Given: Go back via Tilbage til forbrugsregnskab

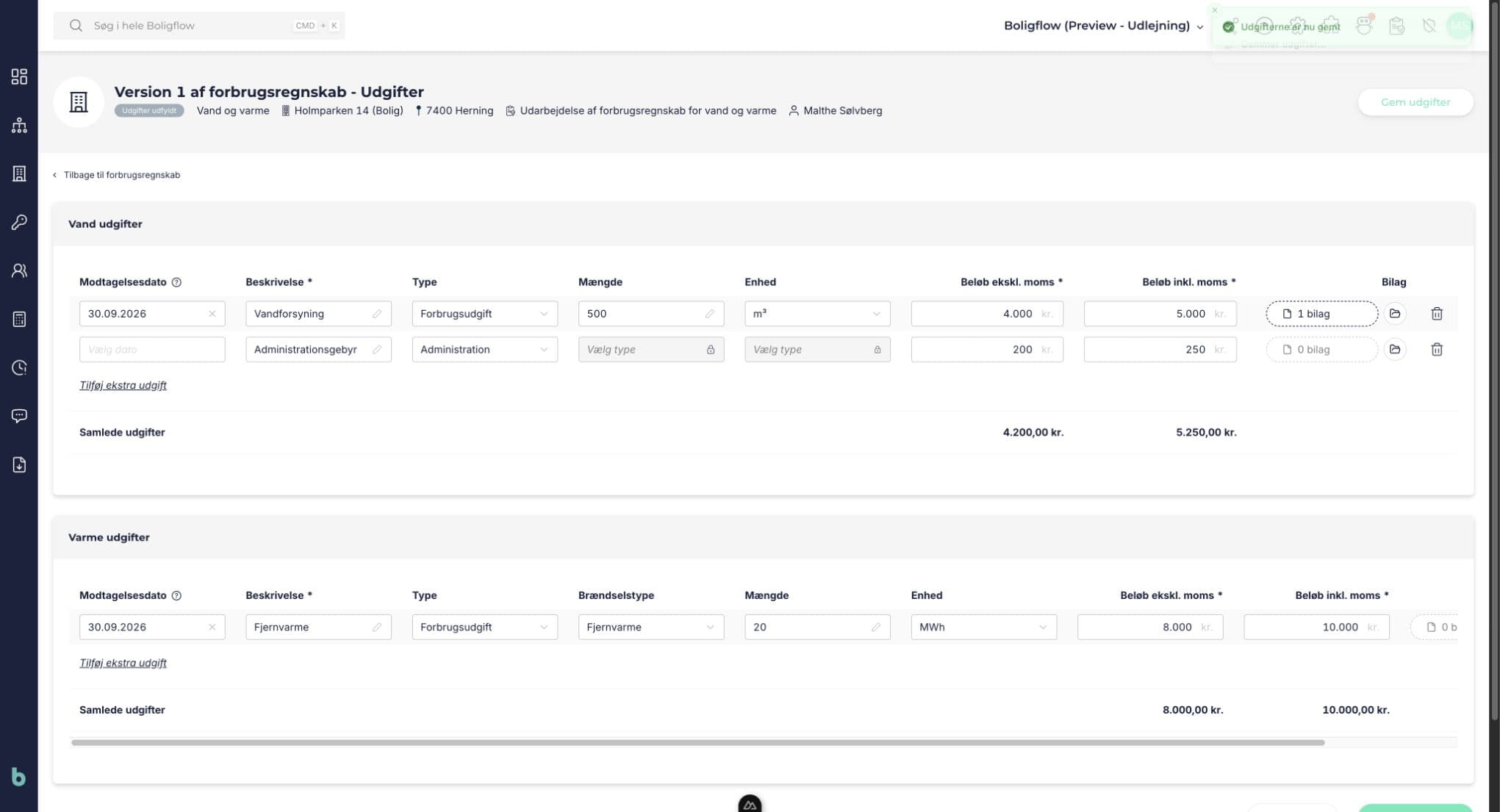Looking at the screenshot, I should 117,175.
